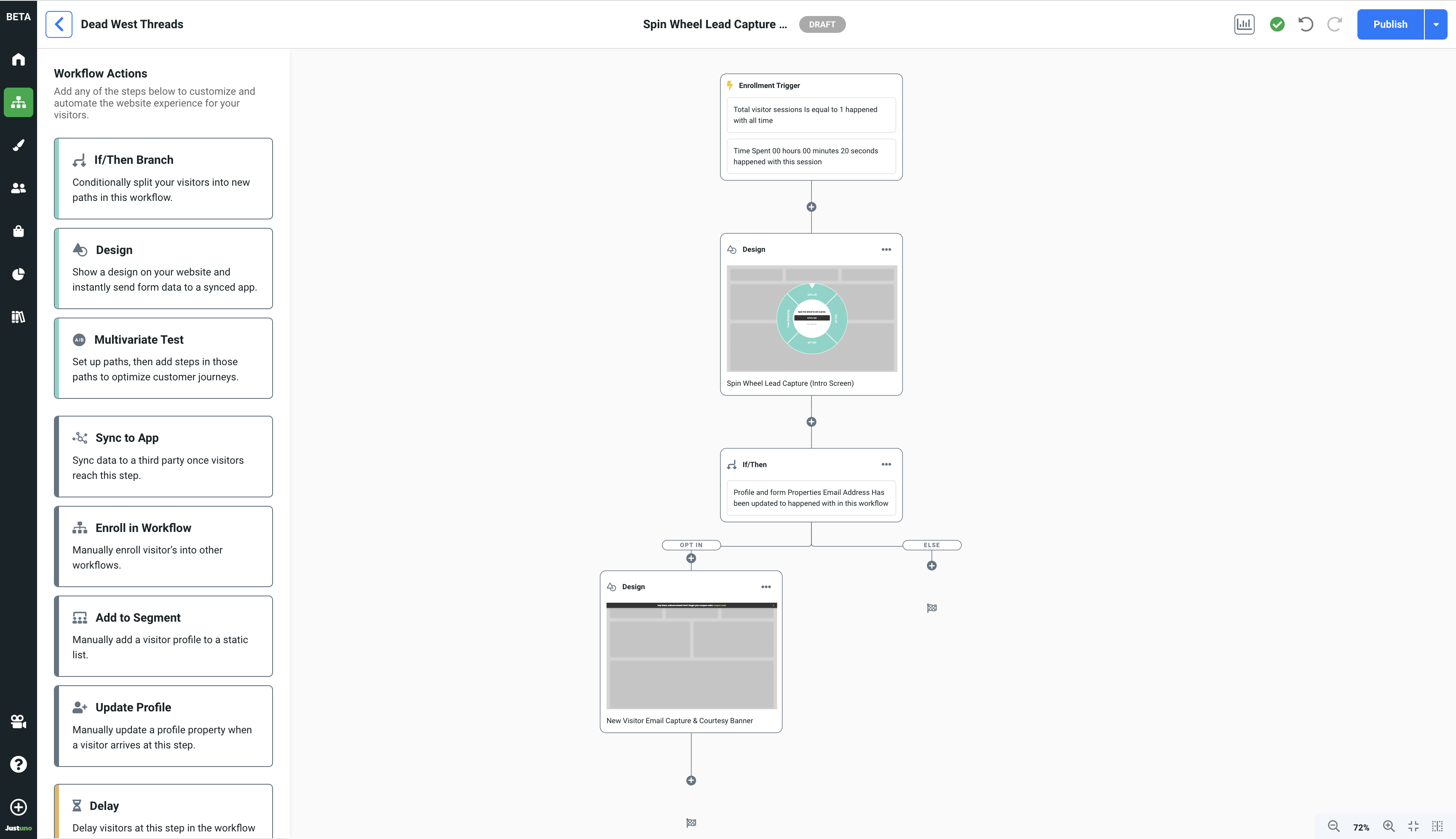The height and width of the screenshot is (839, 1456).
Task: Click the green checkmark status icon
Action: click(1277, 24)
